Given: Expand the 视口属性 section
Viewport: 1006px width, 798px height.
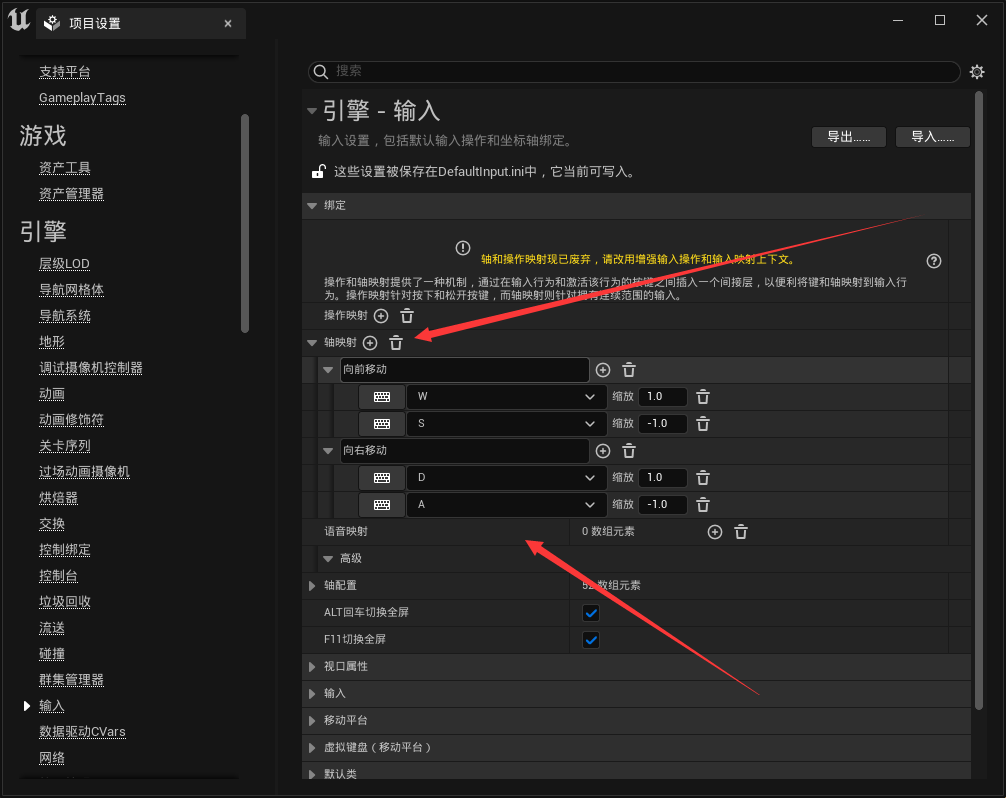Looking at the screenshot, I should (x=312, y=666).
